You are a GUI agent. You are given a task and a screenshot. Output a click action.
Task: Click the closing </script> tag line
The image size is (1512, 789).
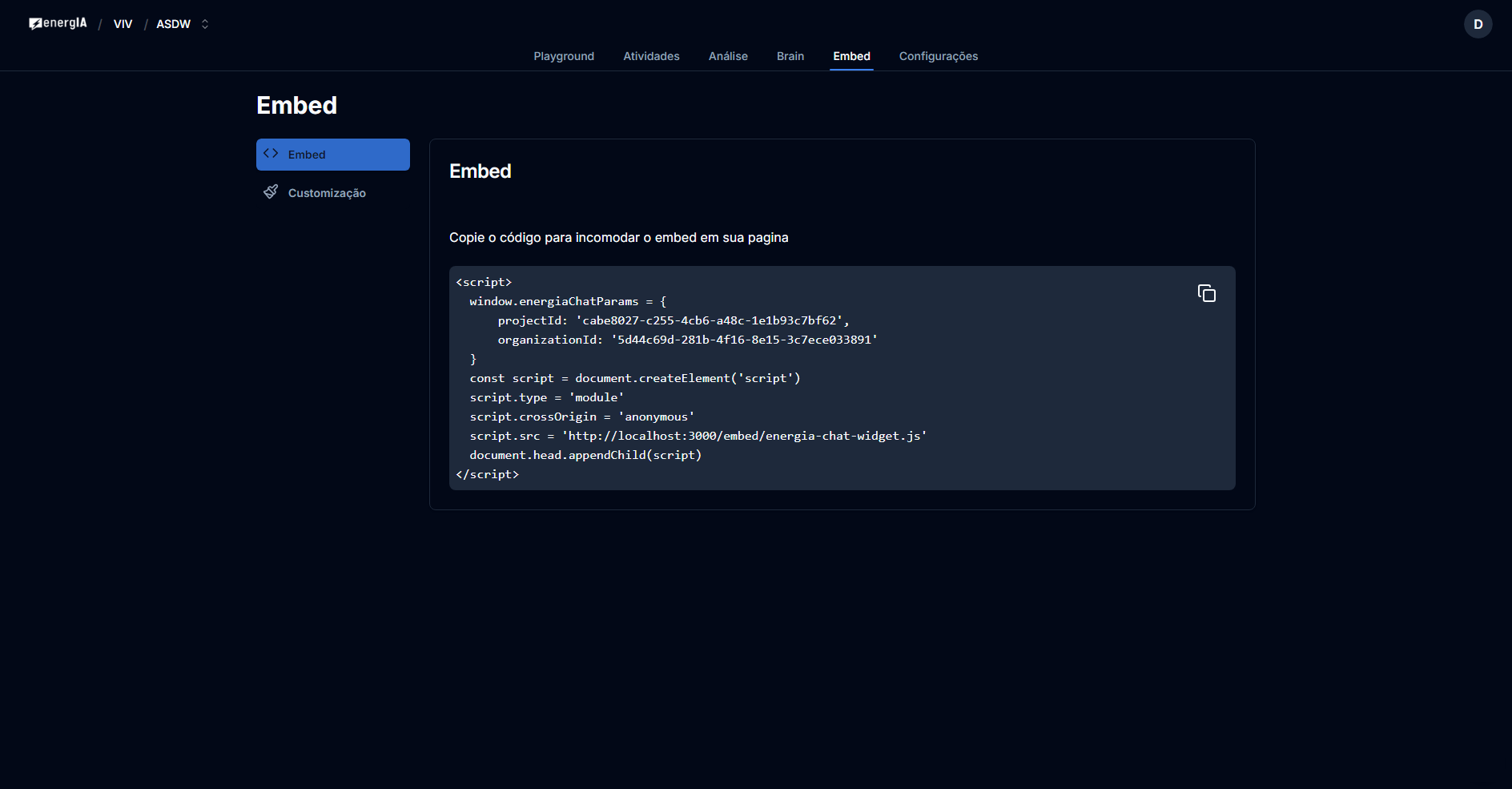[488, 474]
